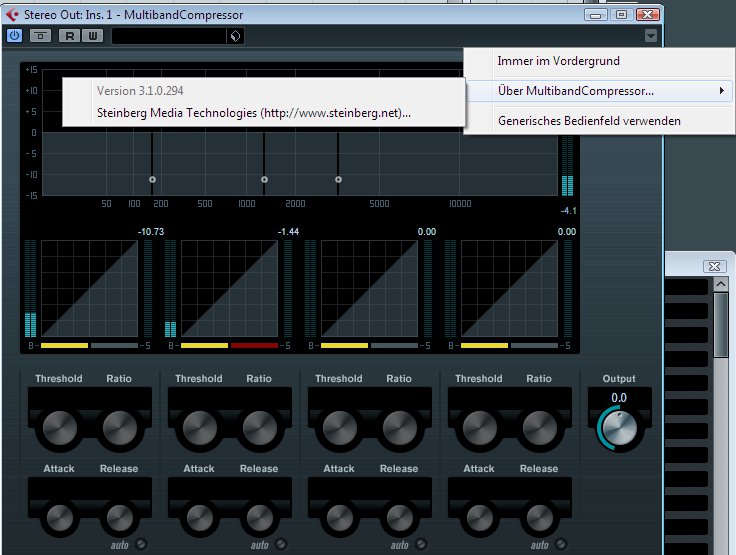The width and height of the screenshot is (736, 555).
Task: Toggle band 4 solo grey bar
Action: pos(534,346)
